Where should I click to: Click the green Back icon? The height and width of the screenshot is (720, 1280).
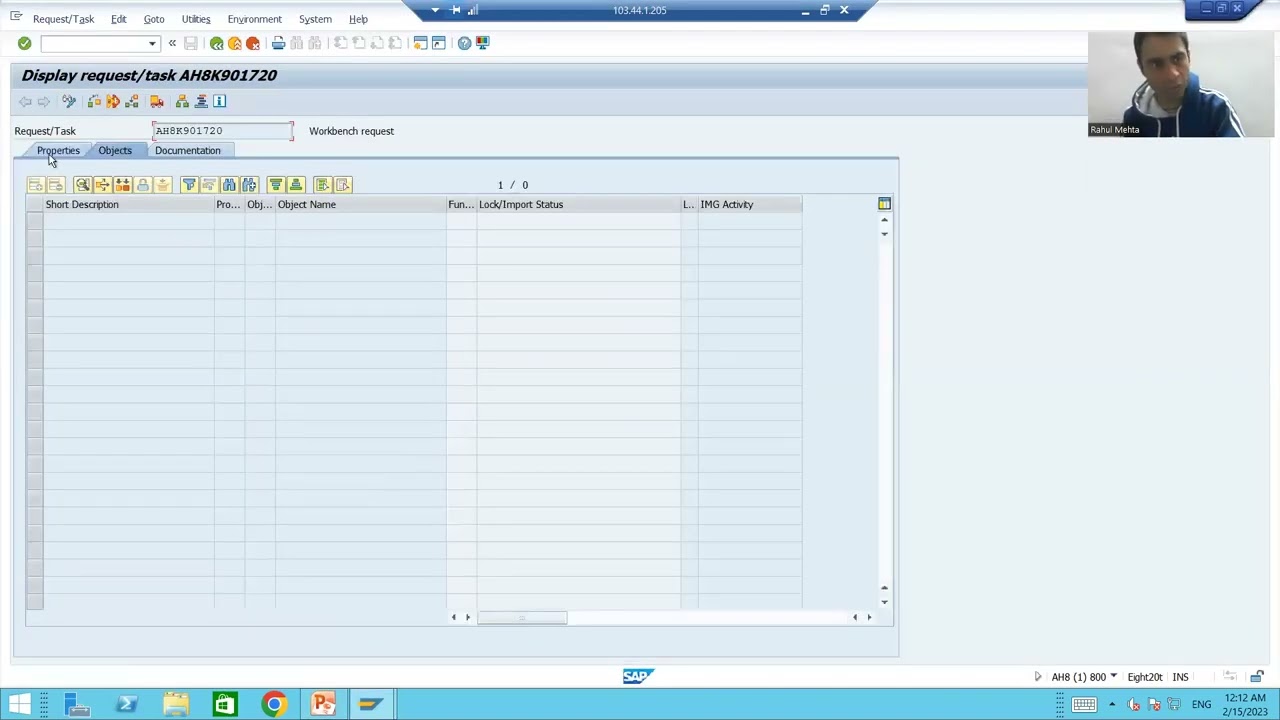point(216,43)
